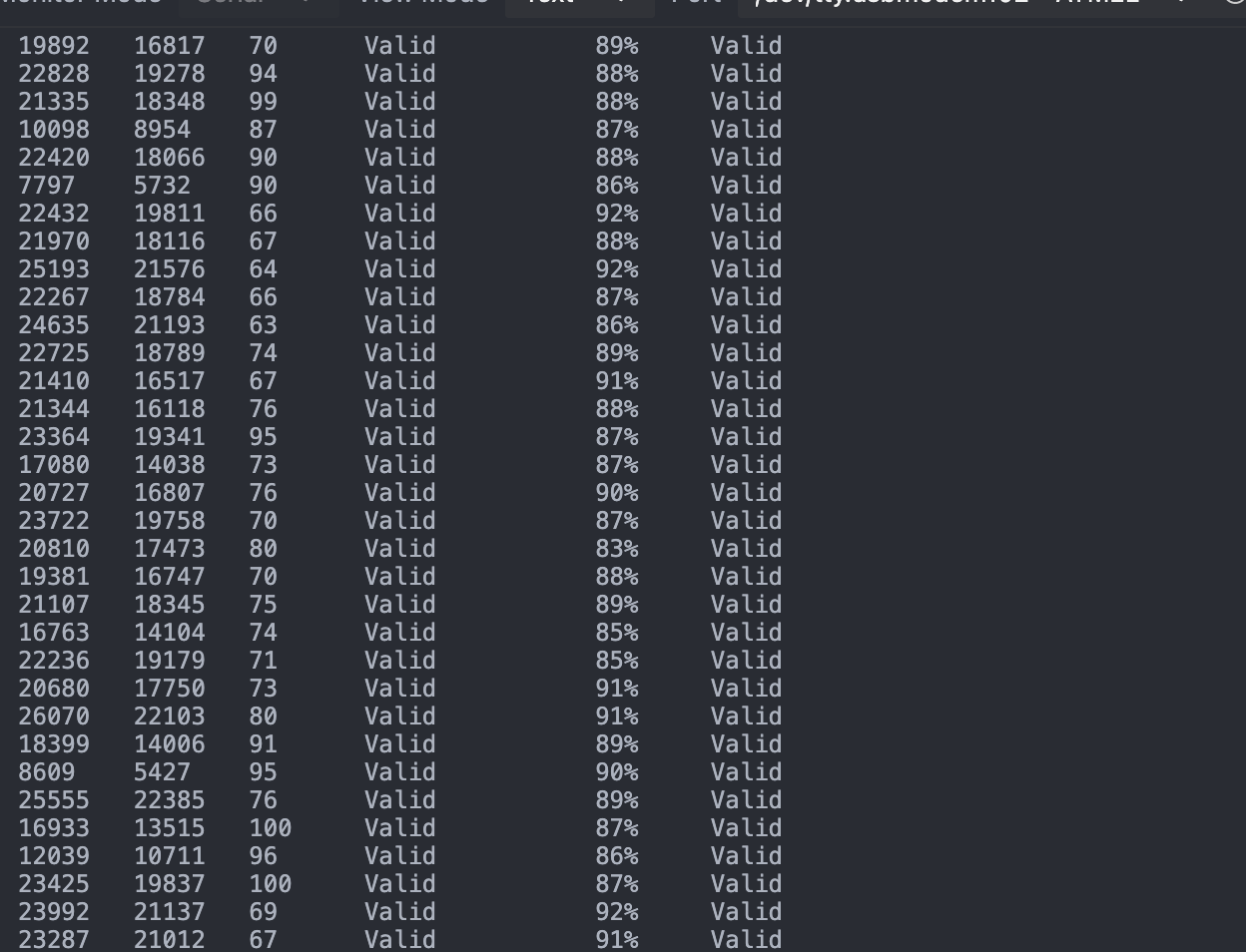Click the 83% value in output
This screenshot has width=1246, height=952.
[617, 549]
